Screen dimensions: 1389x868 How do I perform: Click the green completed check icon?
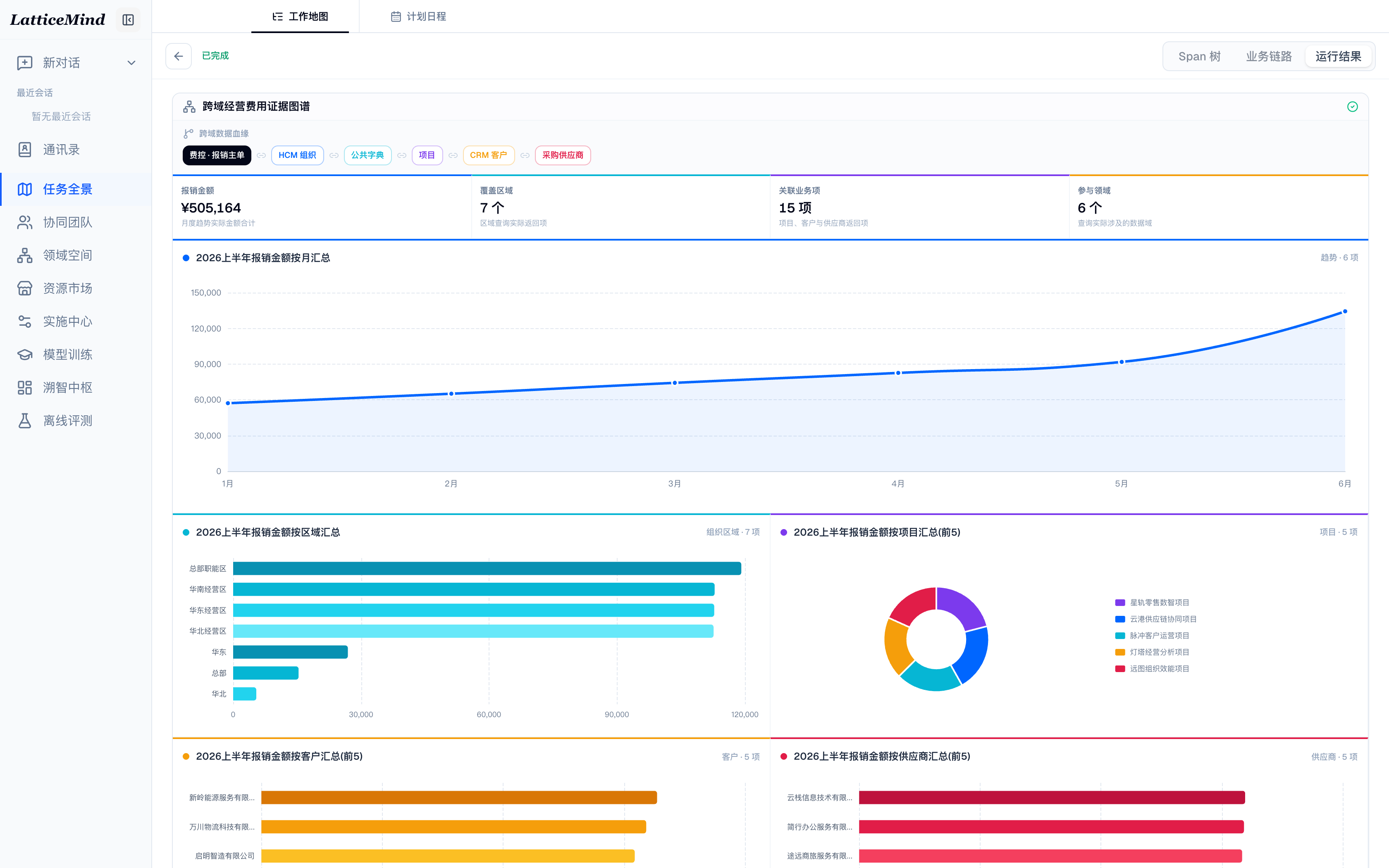pyautogui.click(x=1352, y=107)
